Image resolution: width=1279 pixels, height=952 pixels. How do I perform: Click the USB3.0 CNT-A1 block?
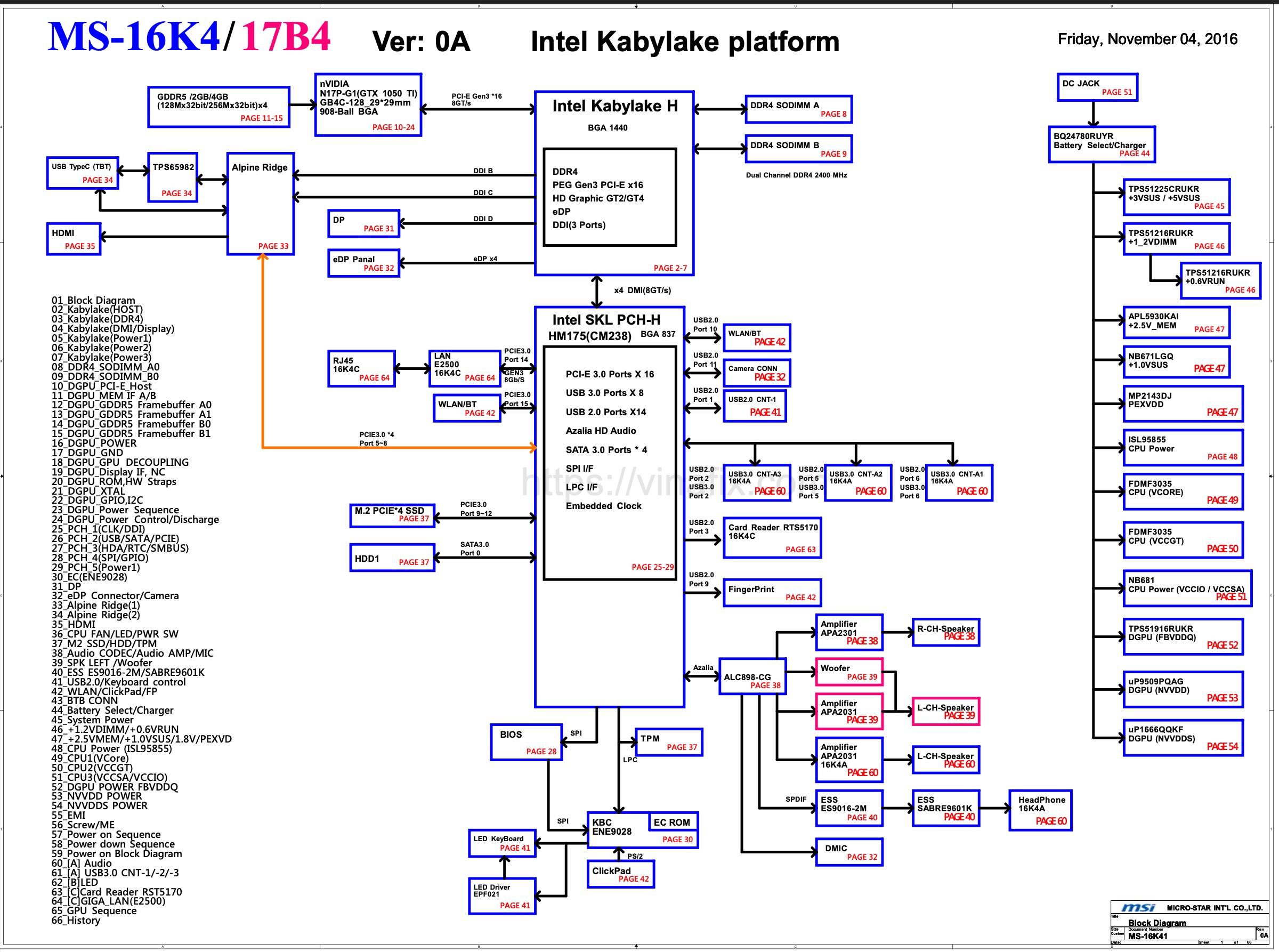coord(959,483)
